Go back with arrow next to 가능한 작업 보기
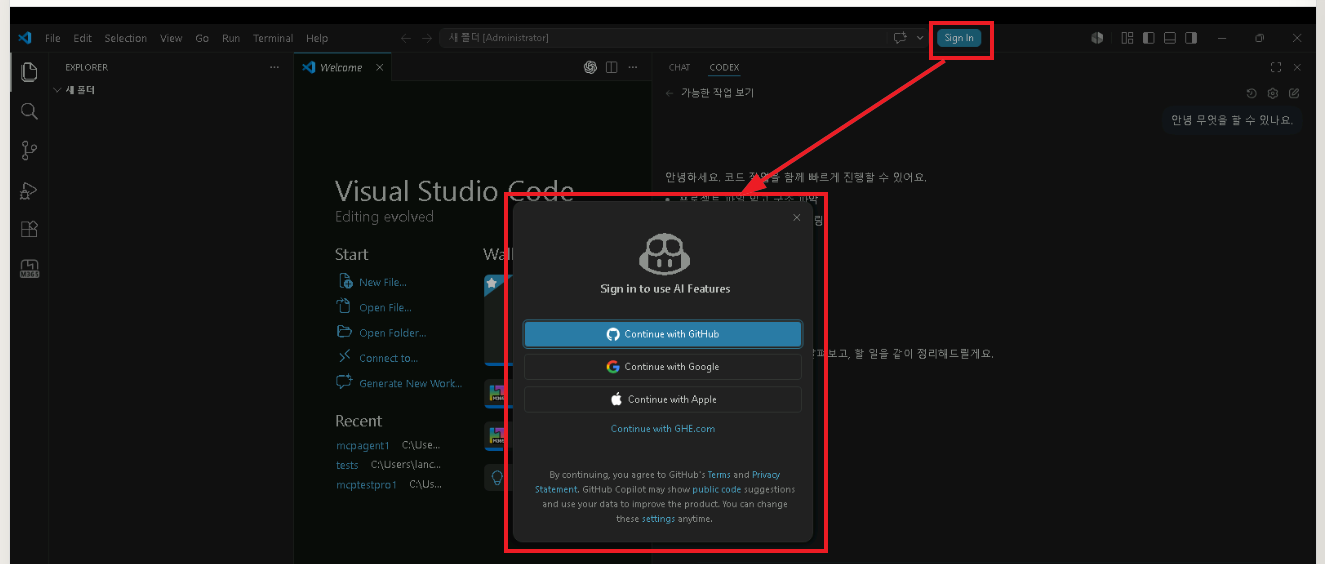This screenshot has width=1325, height=564. pyautogui.click(x=669, y=93)
